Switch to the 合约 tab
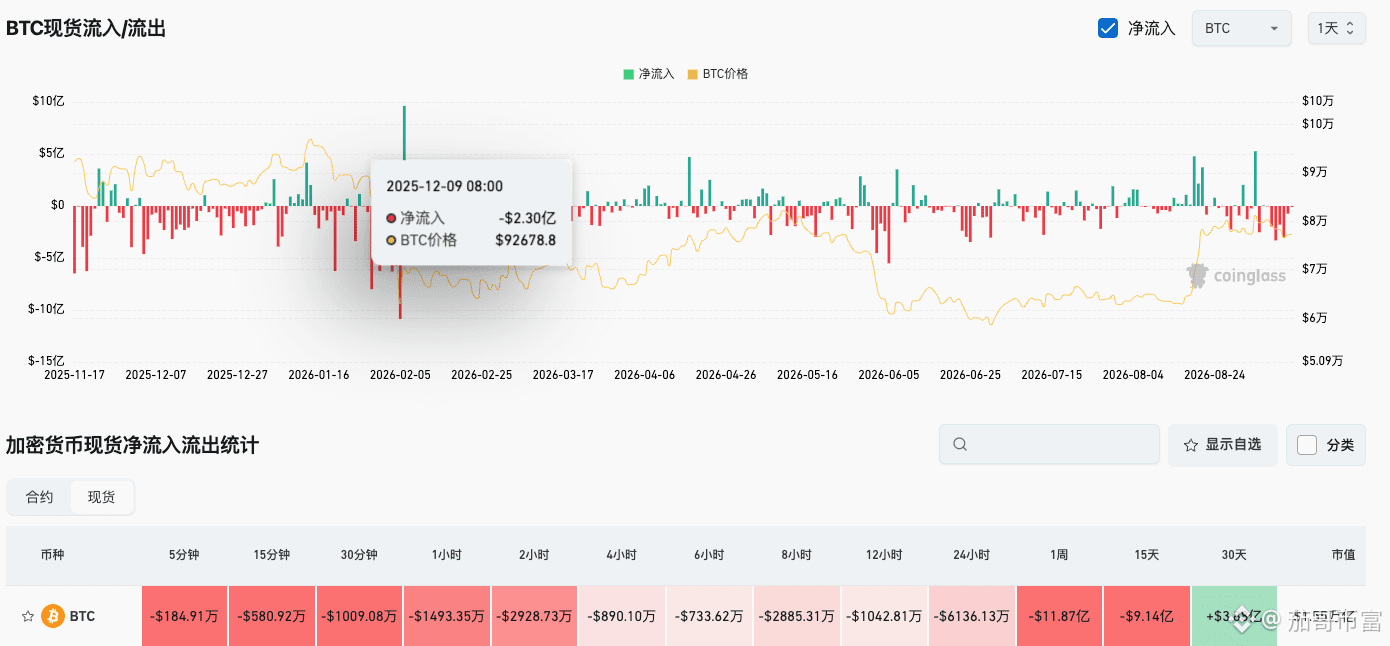1390x646 pixels. point(40,497)
